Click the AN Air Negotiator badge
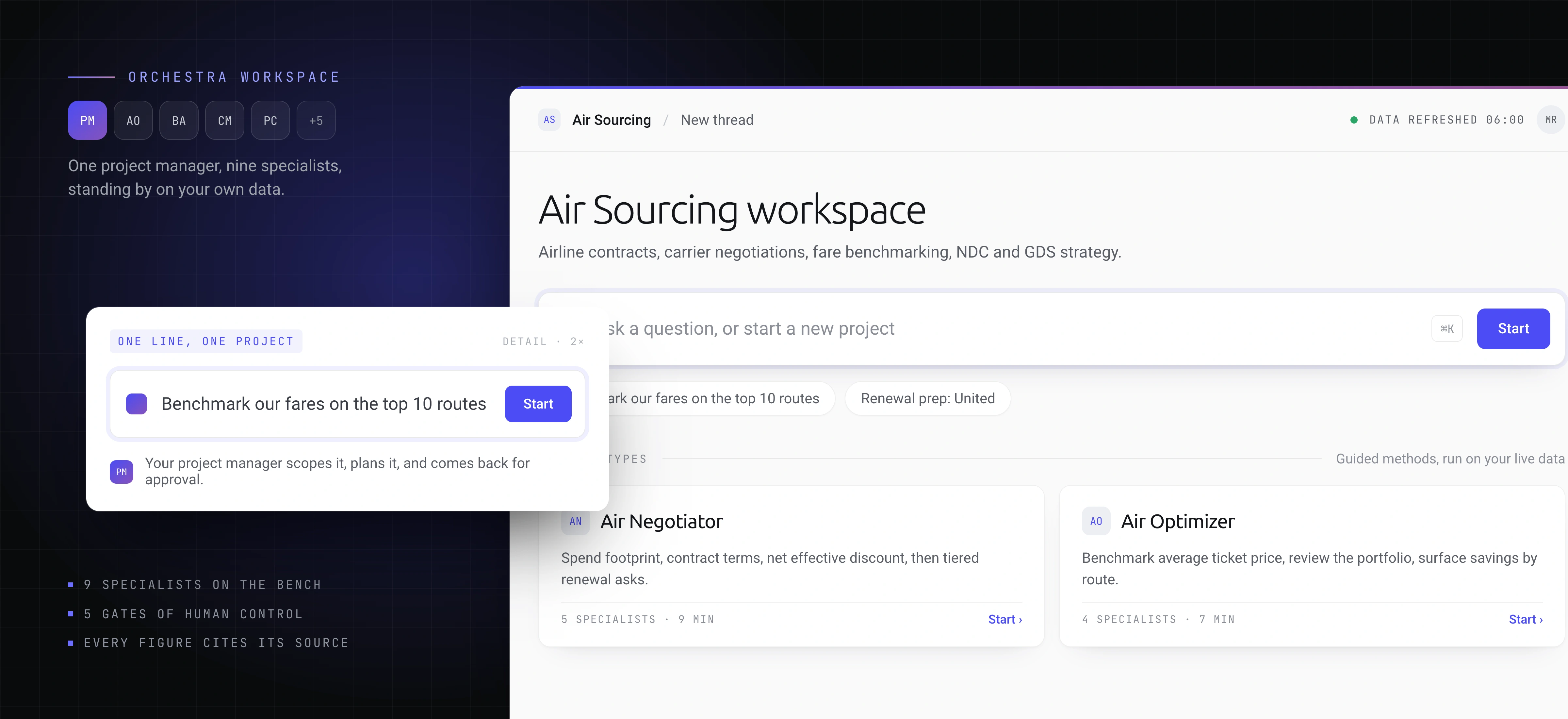The width and height of the screenshot is (1568, 719). 575,521
